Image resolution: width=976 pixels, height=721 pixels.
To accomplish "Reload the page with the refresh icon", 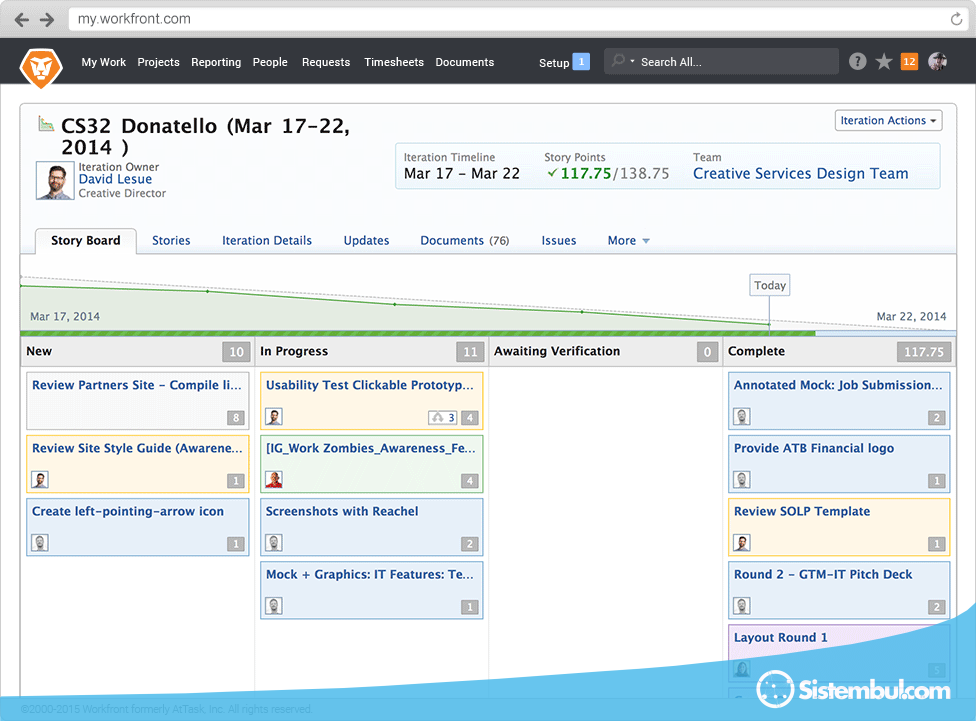I will [956, 19].
